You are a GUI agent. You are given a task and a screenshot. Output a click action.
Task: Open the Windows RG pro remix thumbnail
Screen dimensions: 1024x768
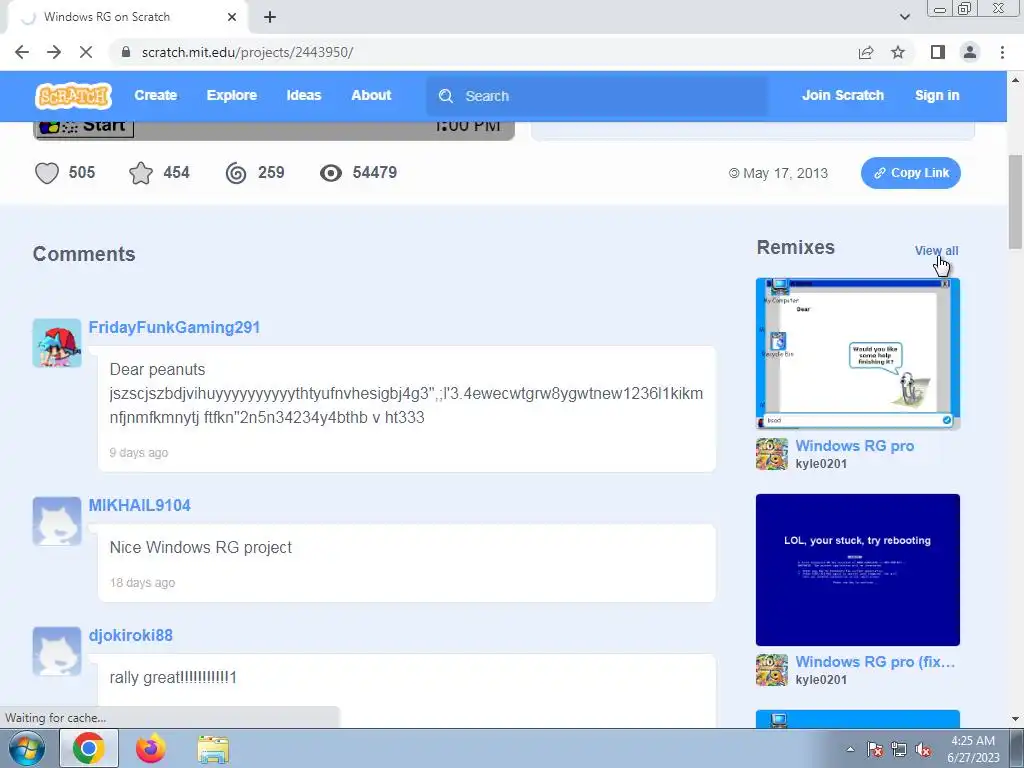click(857, 353)
